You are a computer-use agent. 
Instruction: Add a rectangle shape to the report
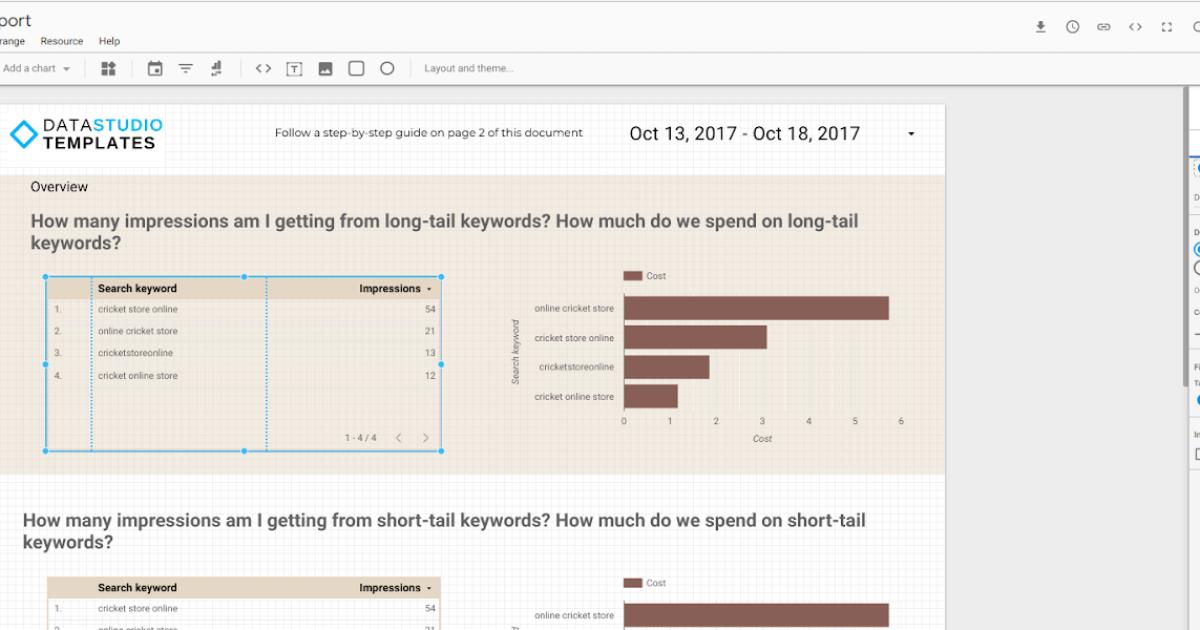tap(356, 68)
